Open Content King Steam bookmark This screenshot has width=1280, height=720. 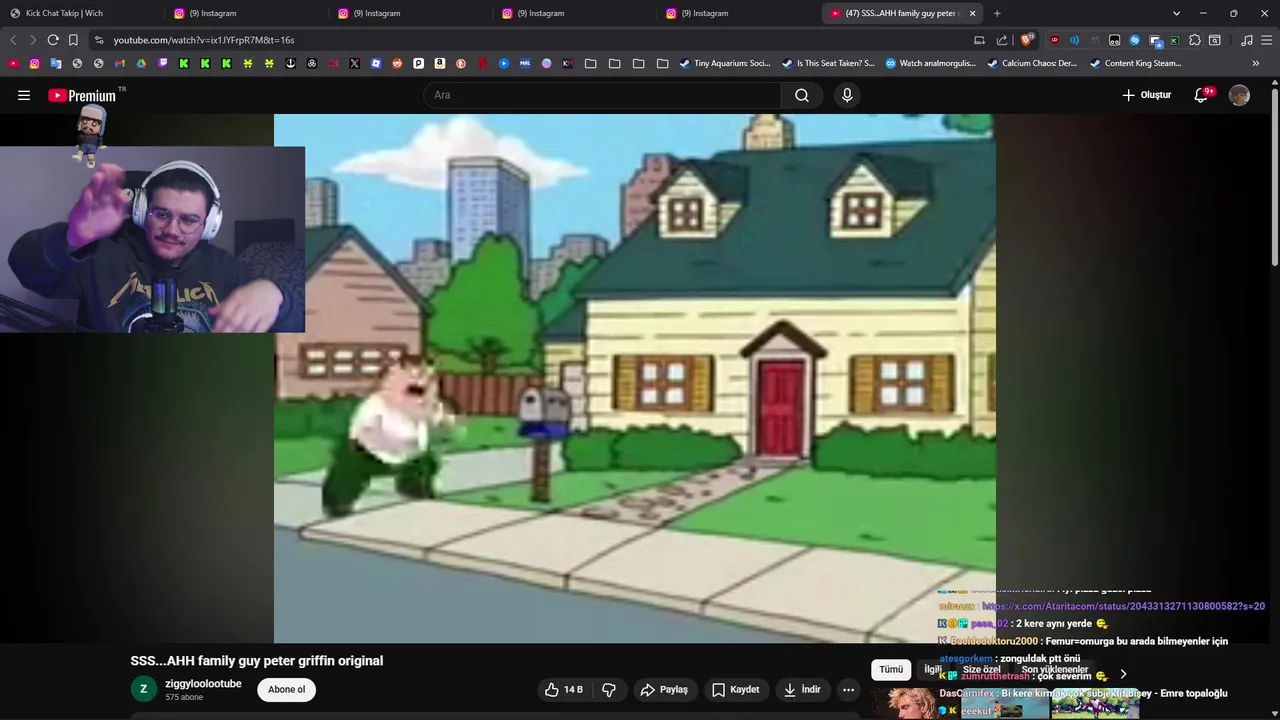coord(1135,63)
